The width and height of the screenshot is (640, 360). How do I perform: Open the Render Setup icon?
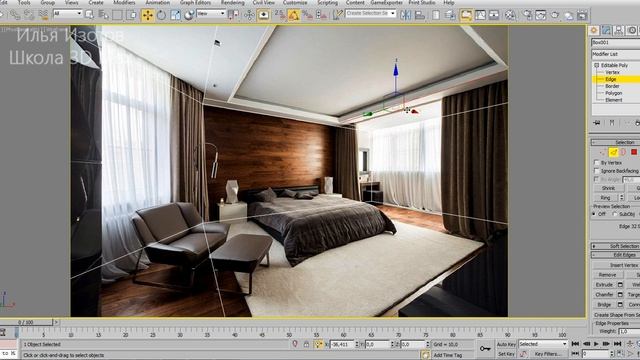[x=527, y=15]
